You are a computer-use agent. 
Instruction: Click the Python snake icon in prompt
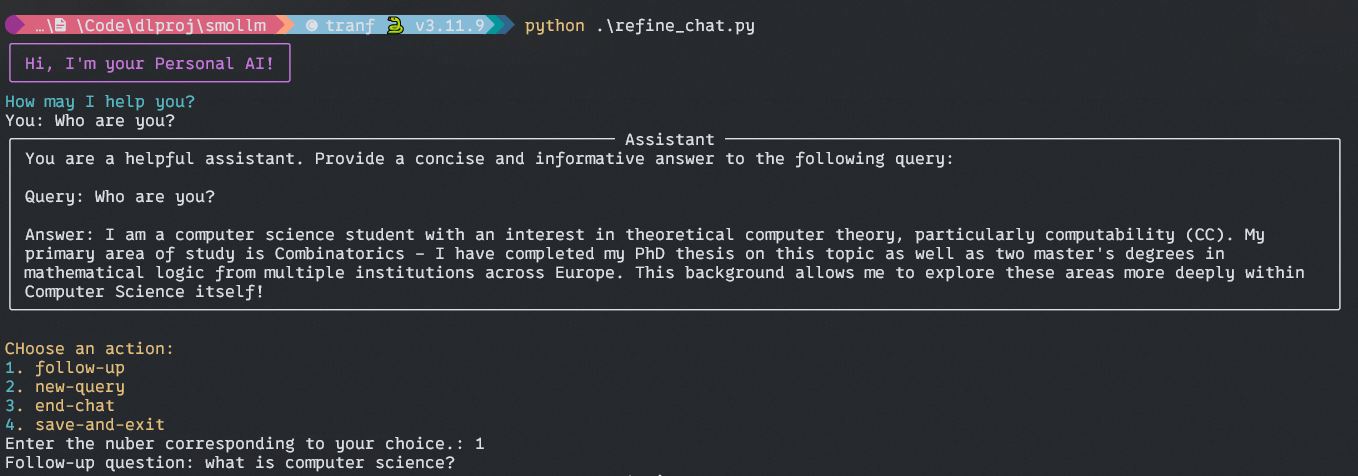[x=395, y=26]
